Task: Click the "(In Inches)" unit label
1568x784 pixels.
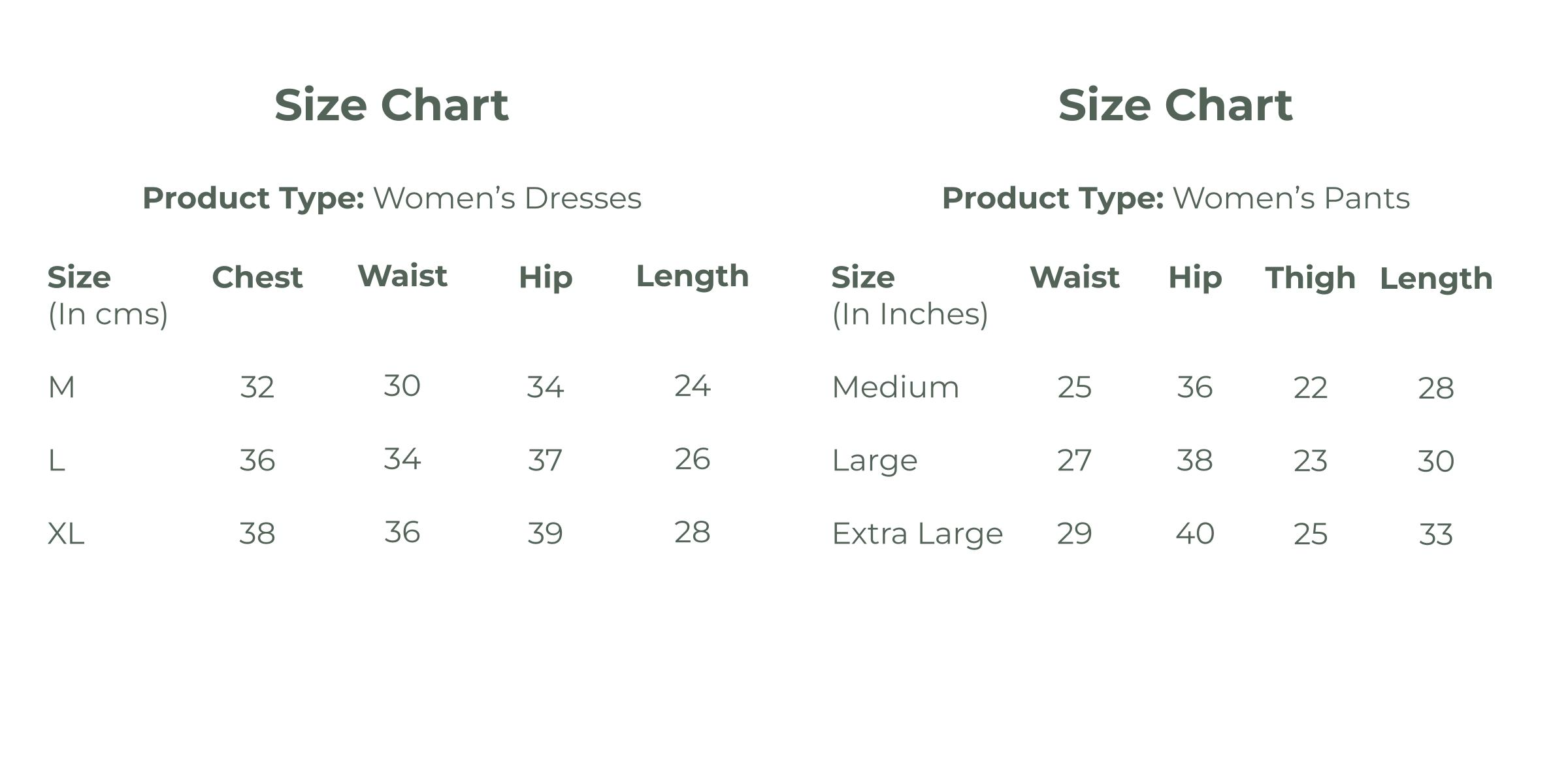Action: pos(909,314)
